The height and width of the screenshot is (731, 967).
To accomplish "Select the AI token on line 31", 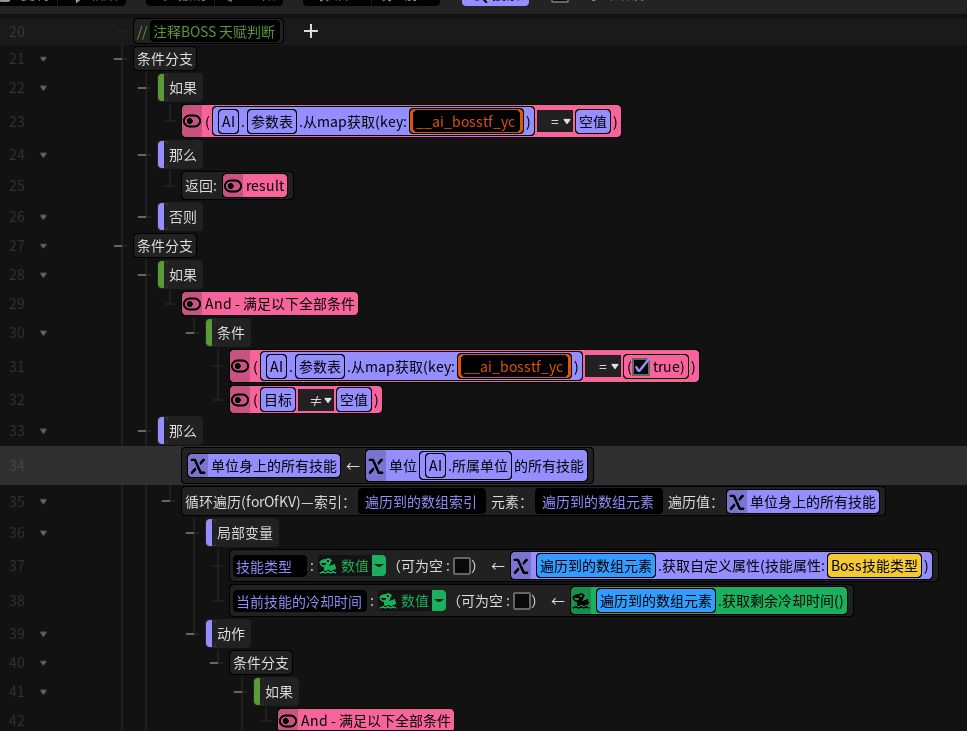I will pyautogui.click(x=277, y=367).
